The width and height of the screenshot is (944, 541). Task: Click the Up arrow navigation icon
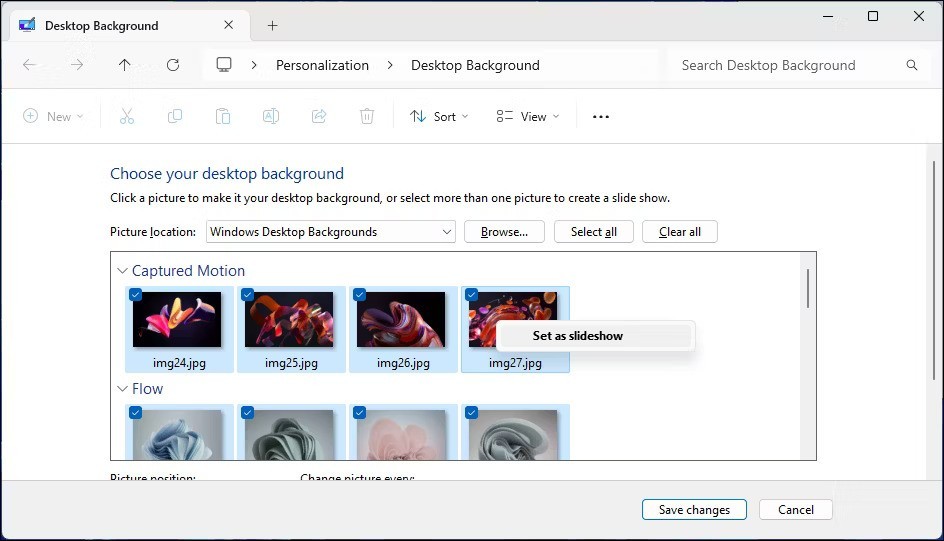tap(124, 65)
